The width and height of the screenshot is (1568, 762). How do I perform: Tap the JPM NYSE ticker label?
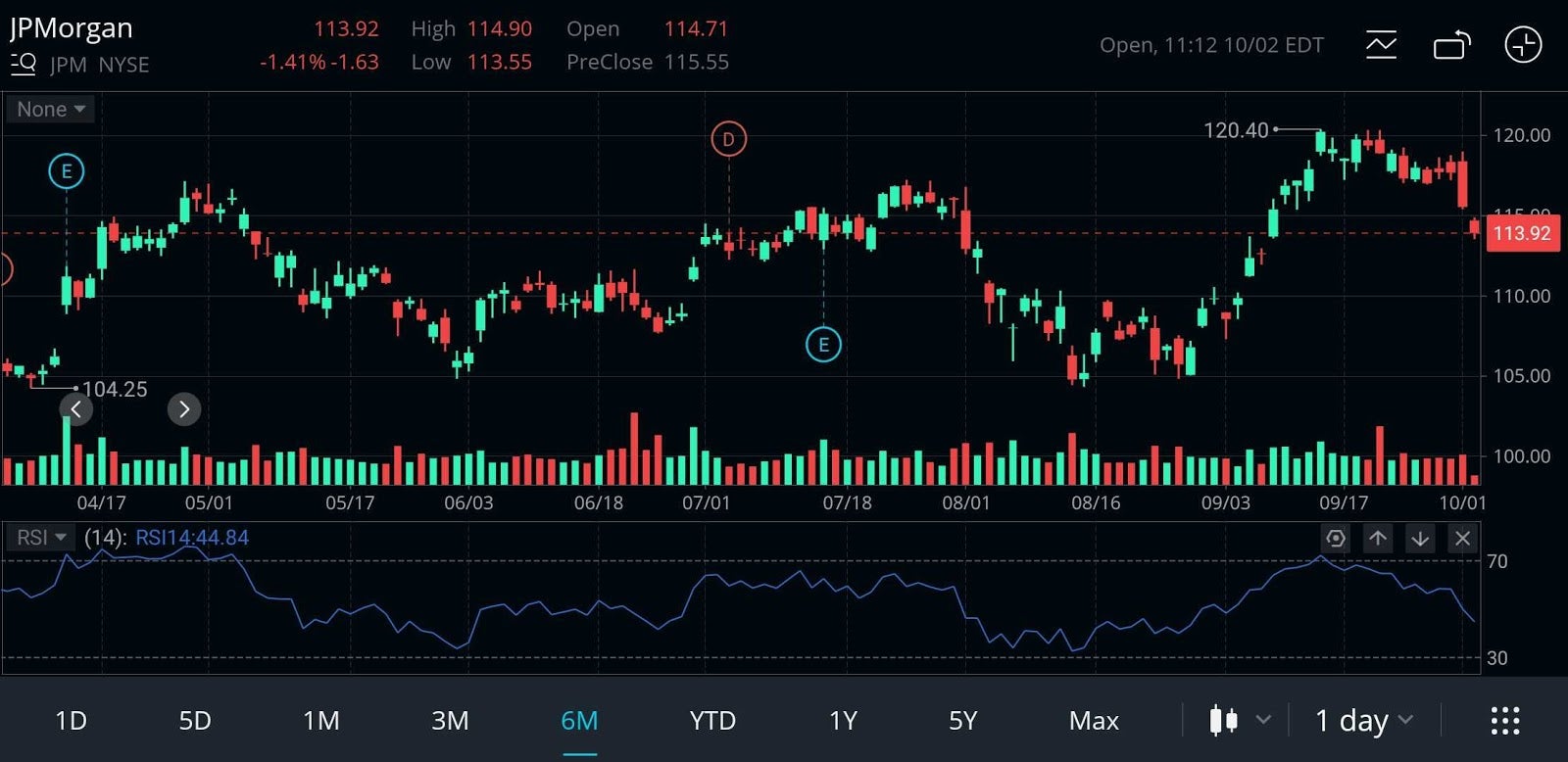[x=100, y=65]
